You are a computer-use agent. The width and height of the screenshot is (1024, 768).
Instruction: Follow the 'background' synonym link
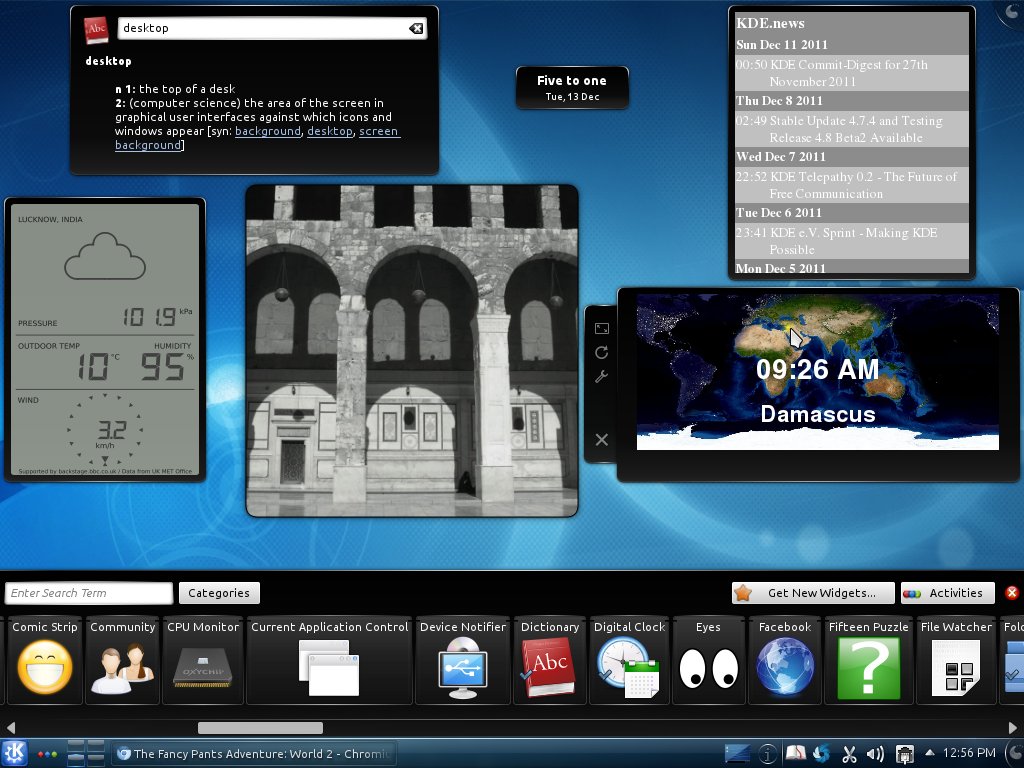(x=268, y=131)
